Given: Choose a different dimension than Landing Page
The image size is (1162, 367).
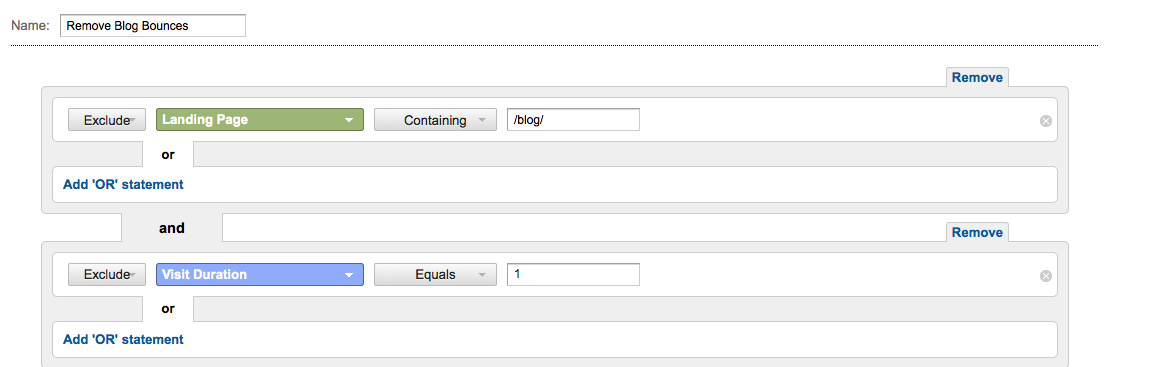Looking at the screenshot, I should coord(260,120).
